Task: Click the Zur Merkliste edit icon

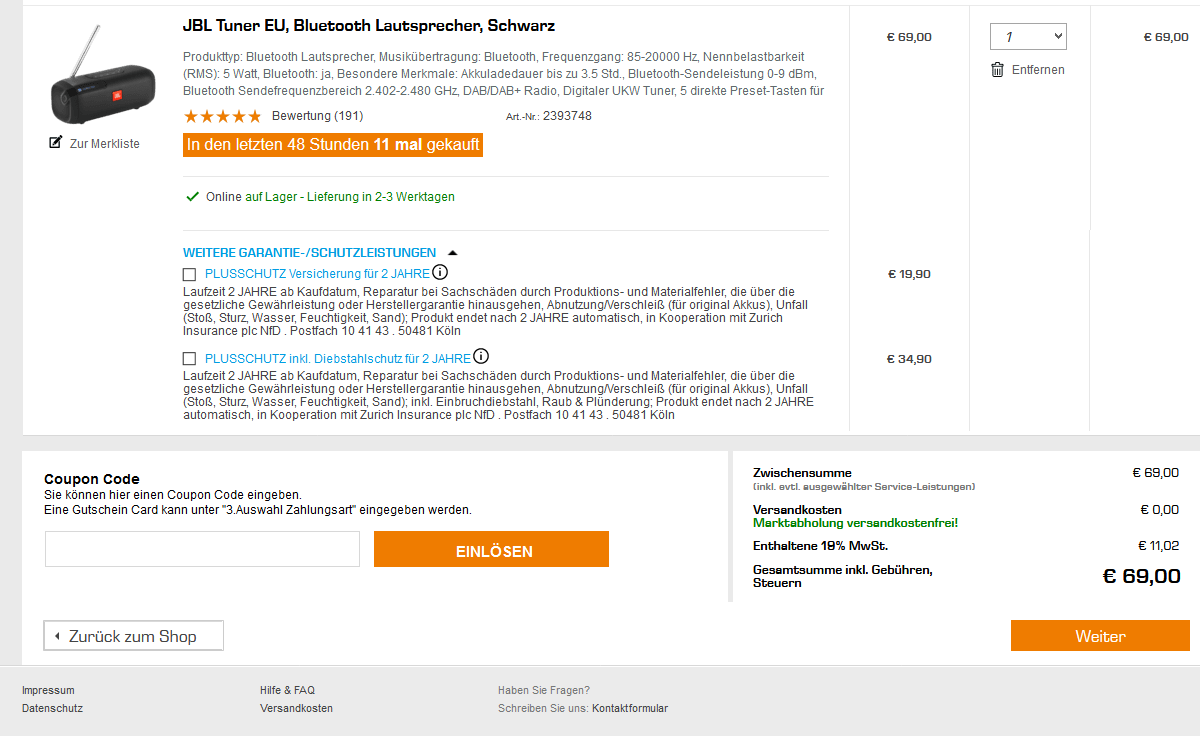Action: (56, 143)
